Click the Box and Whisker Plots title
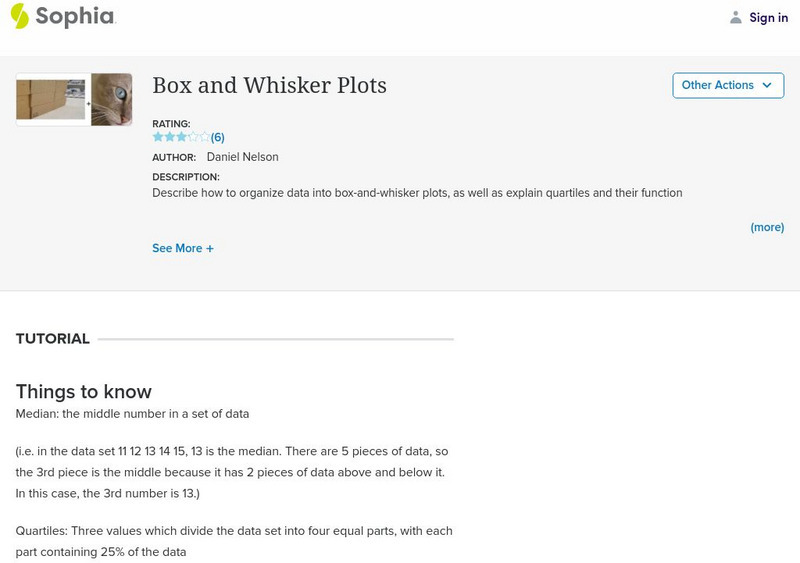The width and height of the screenshot is (800, 563). coord(269,86)
